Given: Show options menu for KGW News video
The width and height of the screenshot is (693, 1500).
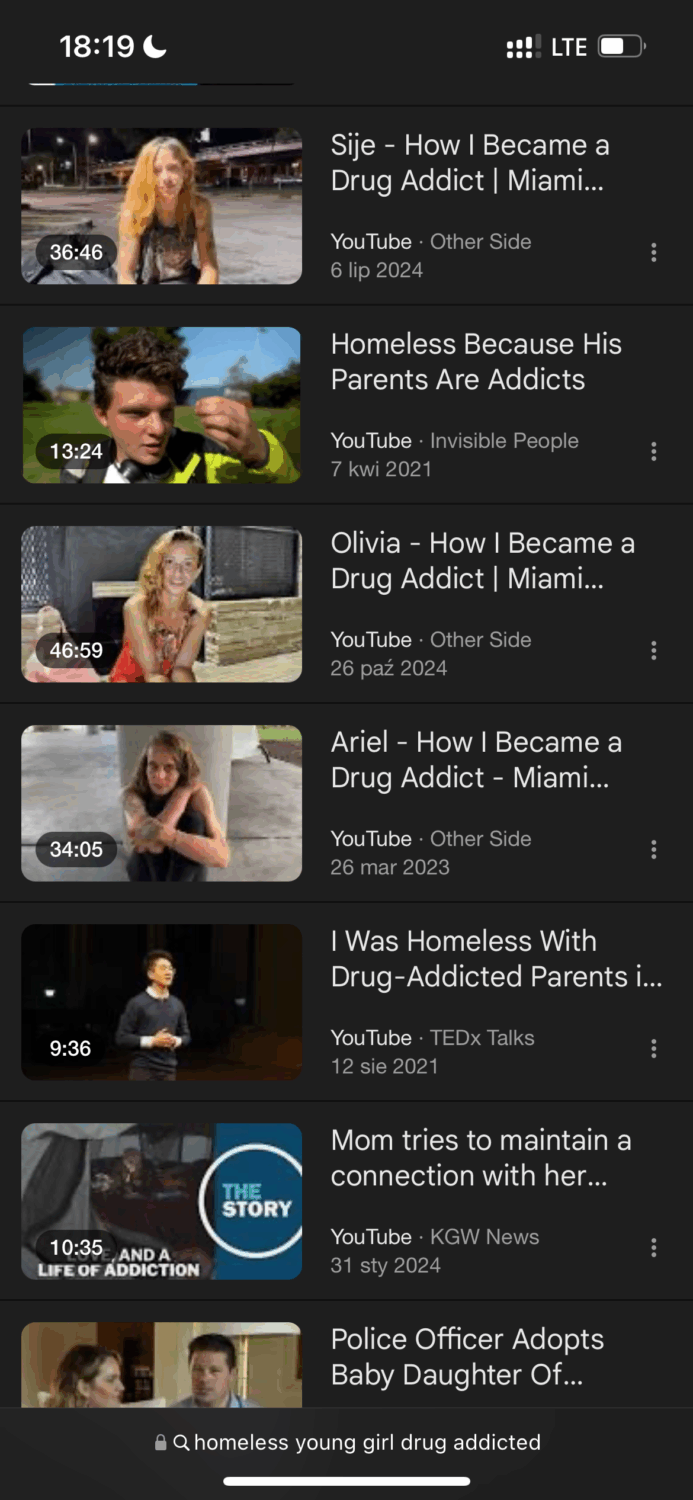Looking at the screenshot, I should [x=654, y=1248].
